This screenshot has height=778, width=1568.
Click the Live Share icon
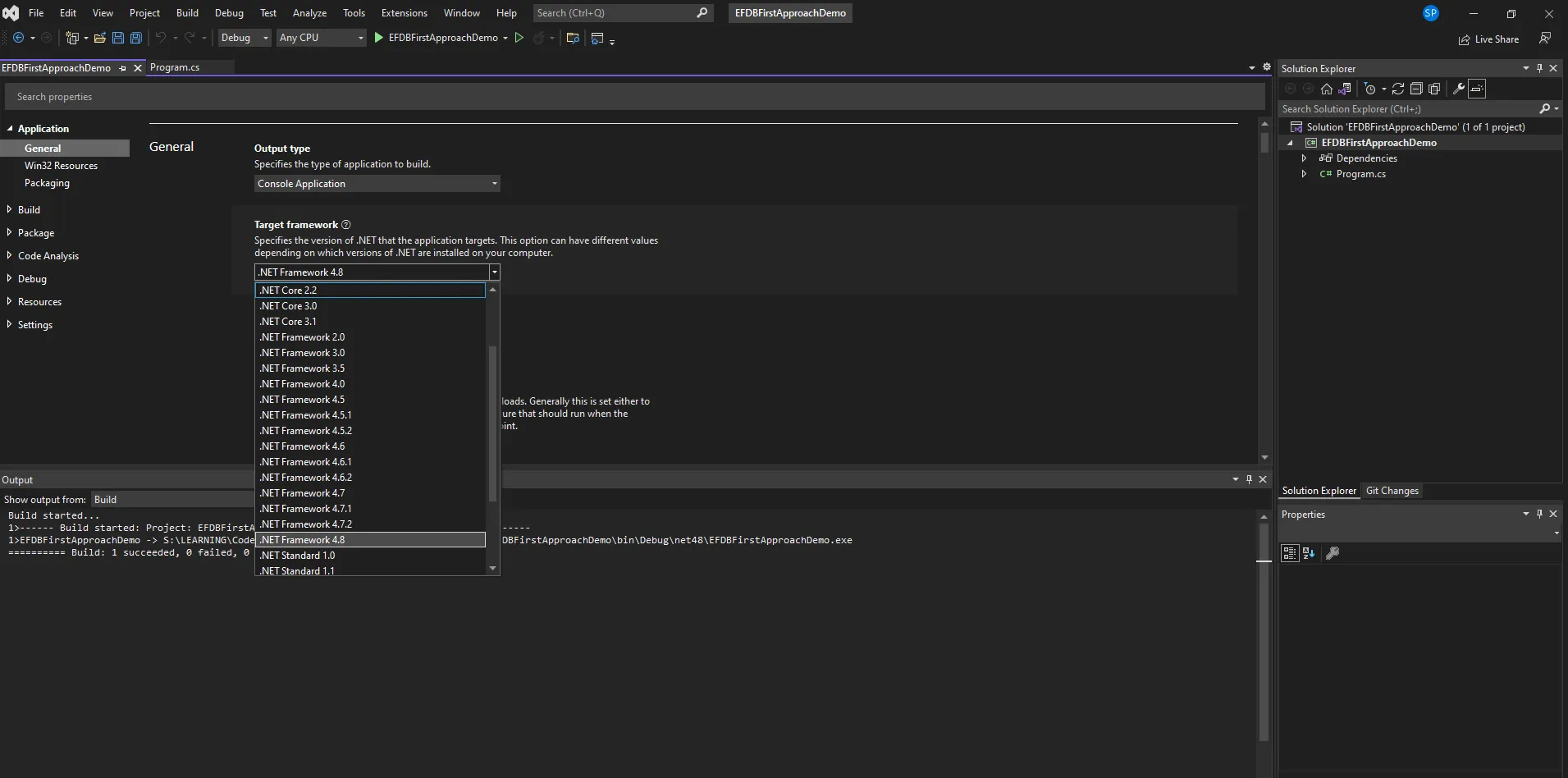pyautogui.click(x=1465, y=39)
